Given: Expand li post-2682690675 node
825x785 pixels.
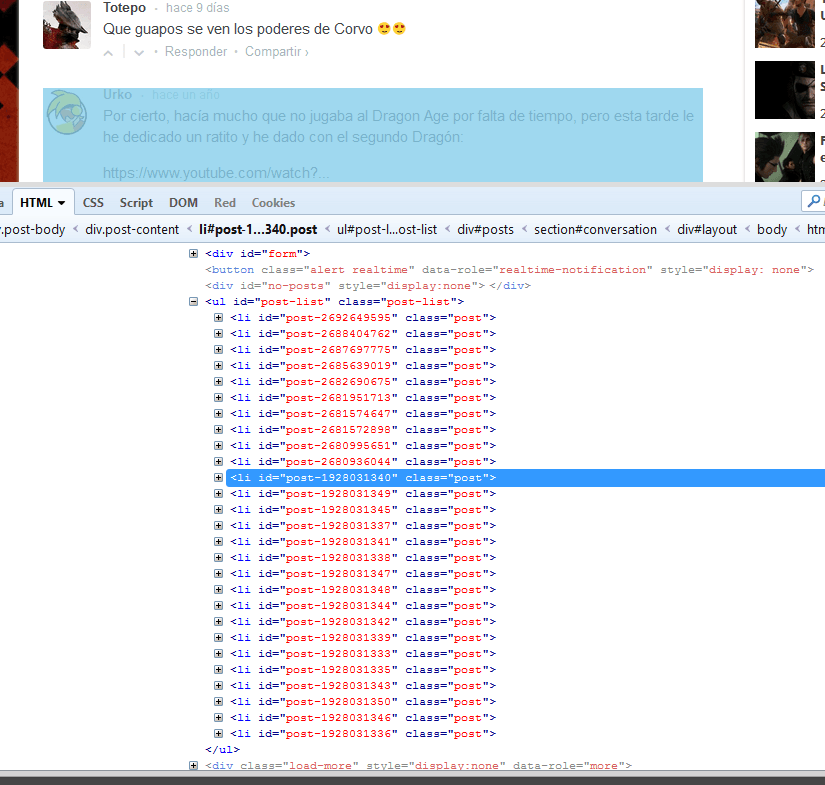Looking at the screenshot, I should tap(218, 381).
